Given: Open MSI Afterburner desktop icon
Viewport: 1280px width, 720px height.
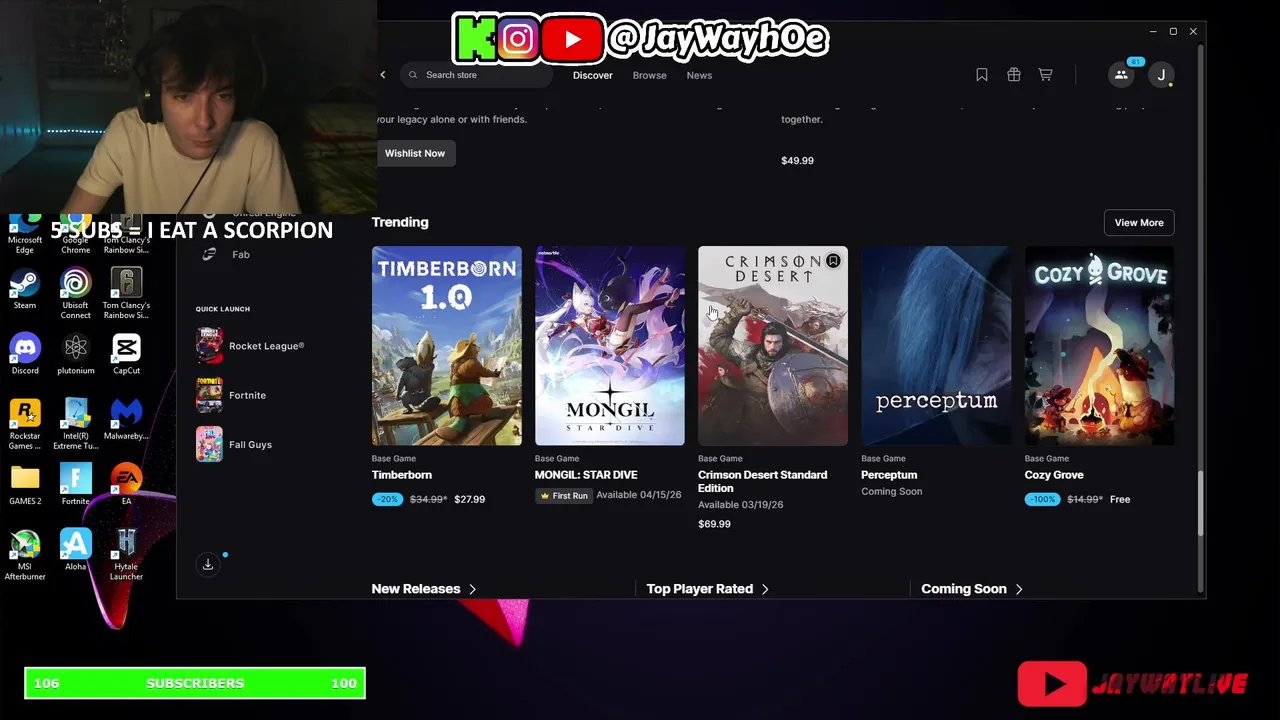Looking at the screenshot, I should pos(25,554).
